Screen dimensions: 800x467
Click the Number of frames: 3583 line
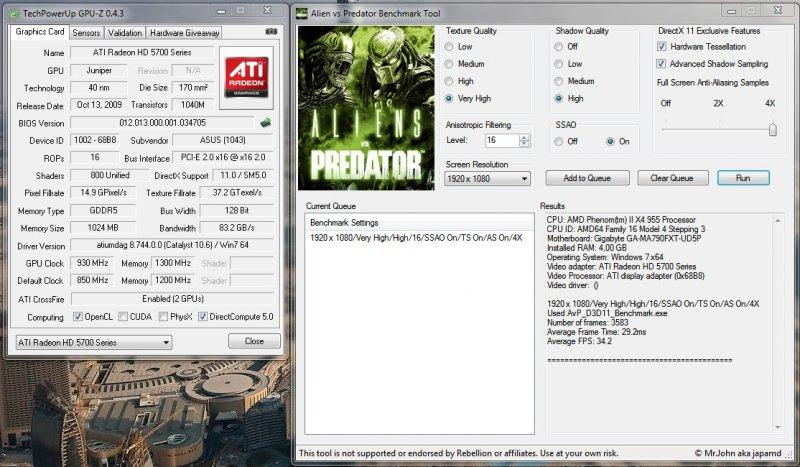[588, 323]
